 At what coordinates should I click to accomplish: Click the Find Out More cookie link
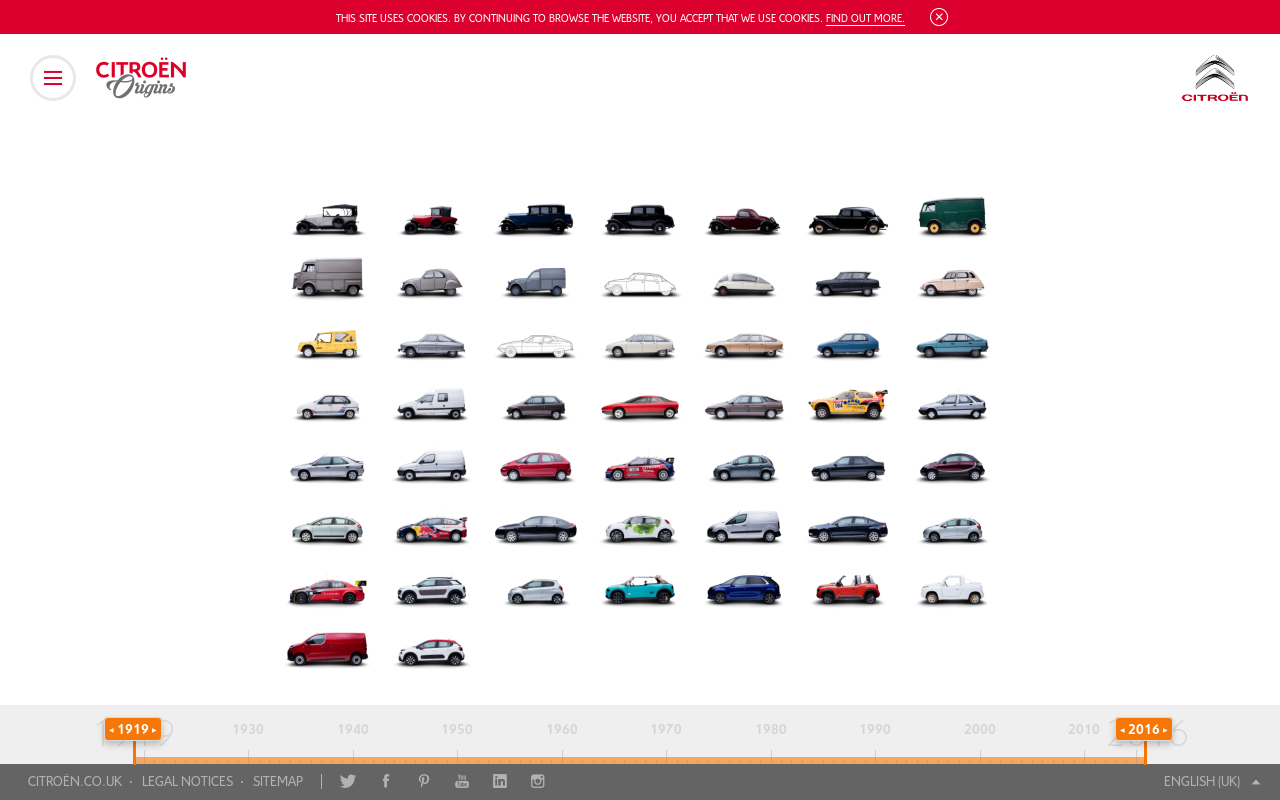(x=865, y=18)
